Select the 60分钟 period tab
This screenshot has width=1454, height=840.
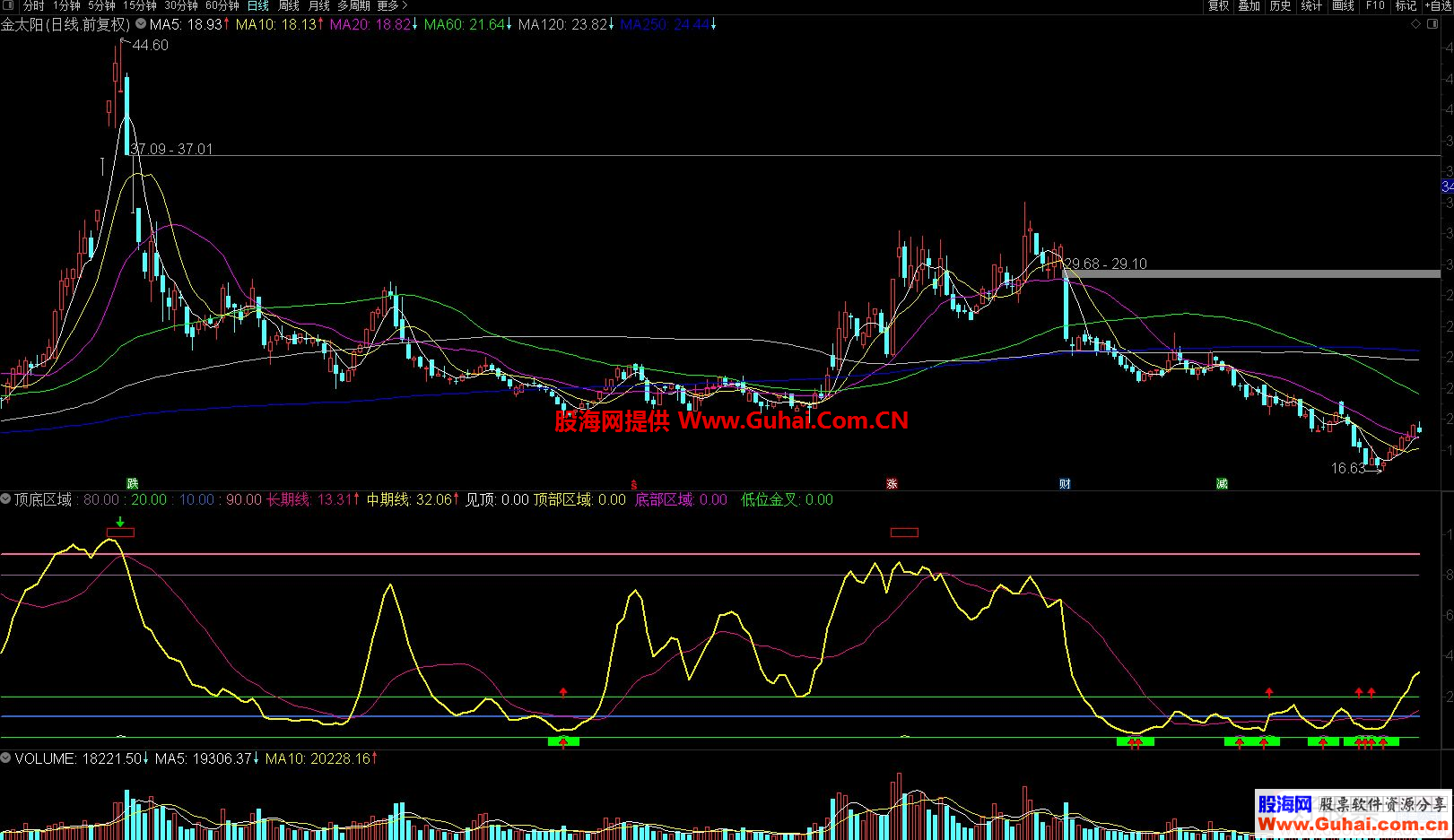pos(222,5)
